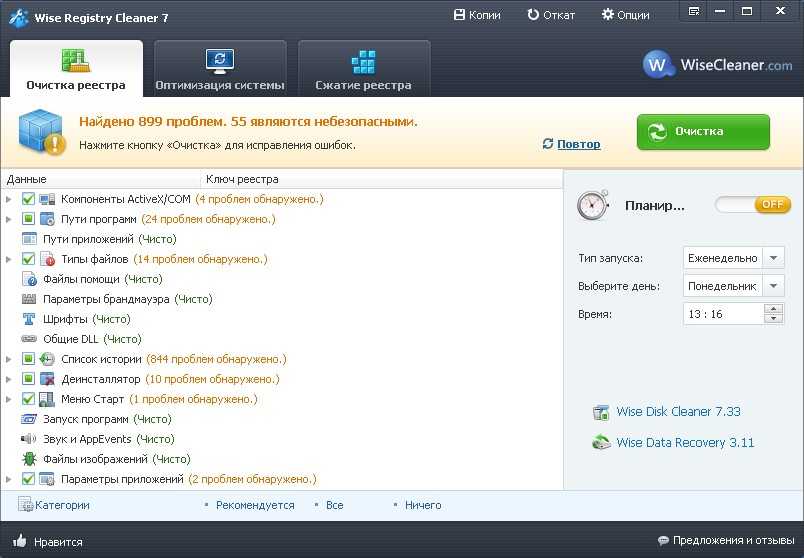Open the Тип запуска dropdown
This screenshot has width=804, height=558.
pyautogui.click(x=773, y=258)
